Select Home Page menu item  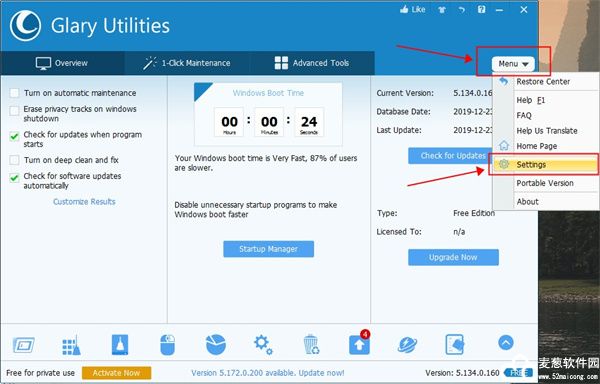click(546, 146)
